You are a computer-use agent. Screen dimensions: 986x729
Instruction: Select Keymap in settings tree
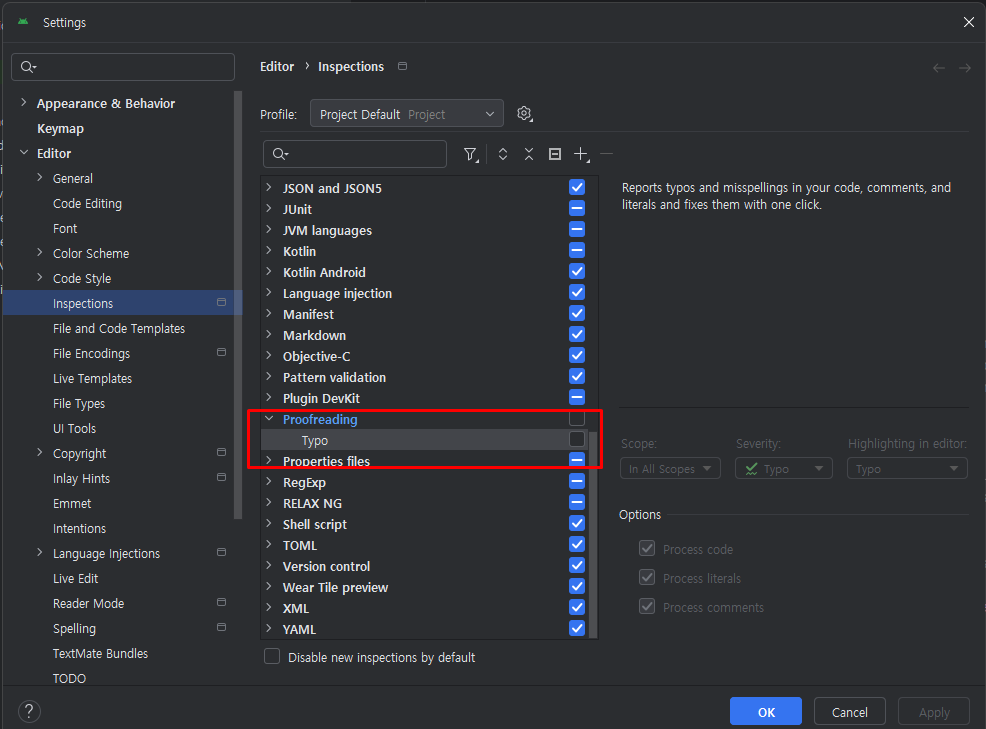(x=60, y=128)
